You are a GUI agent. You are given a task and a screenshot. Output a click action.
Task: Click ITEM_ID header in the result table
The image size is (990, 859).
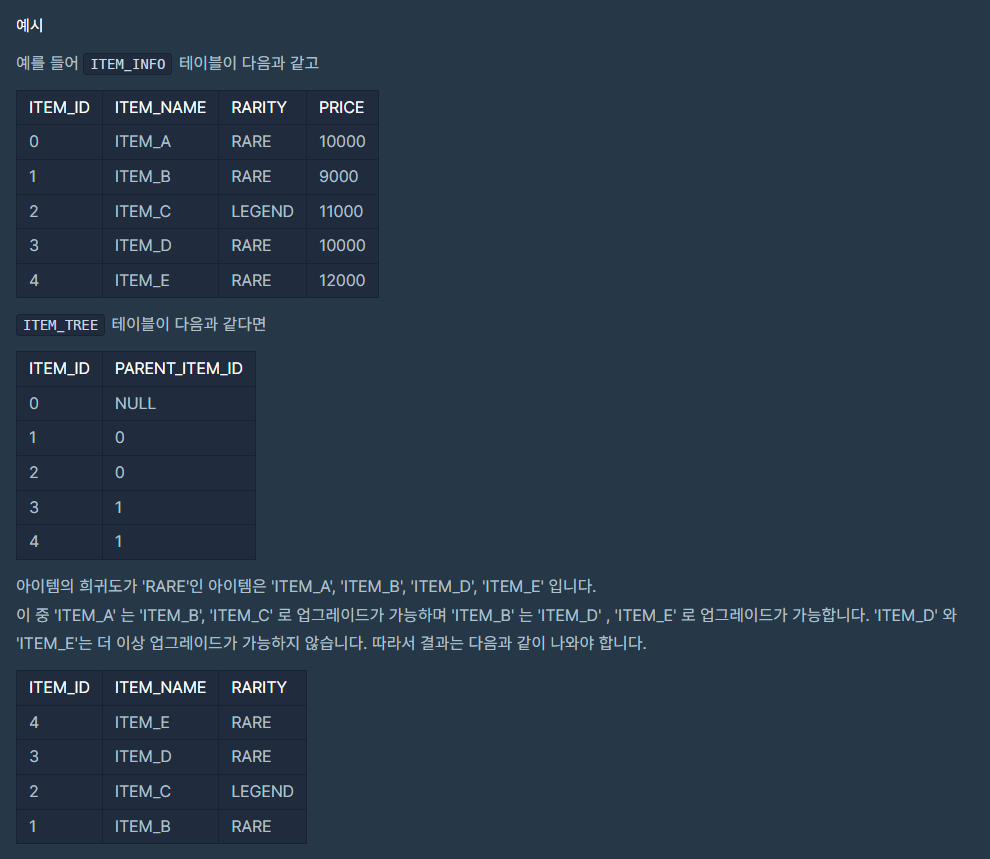point(59,687)
